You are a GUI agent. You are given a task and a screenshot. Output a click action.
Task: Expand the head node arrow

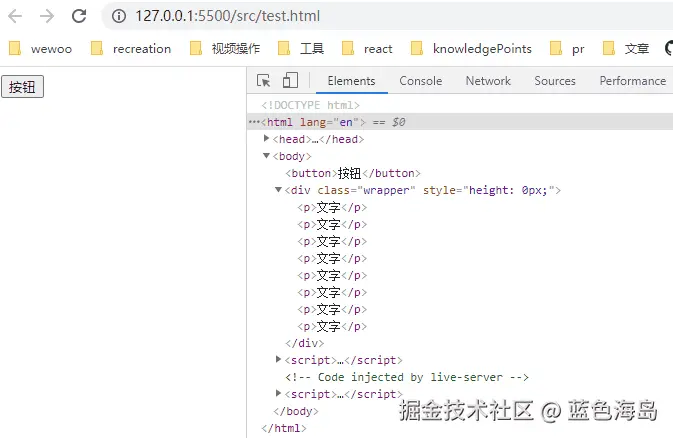(x=267, y=138)
